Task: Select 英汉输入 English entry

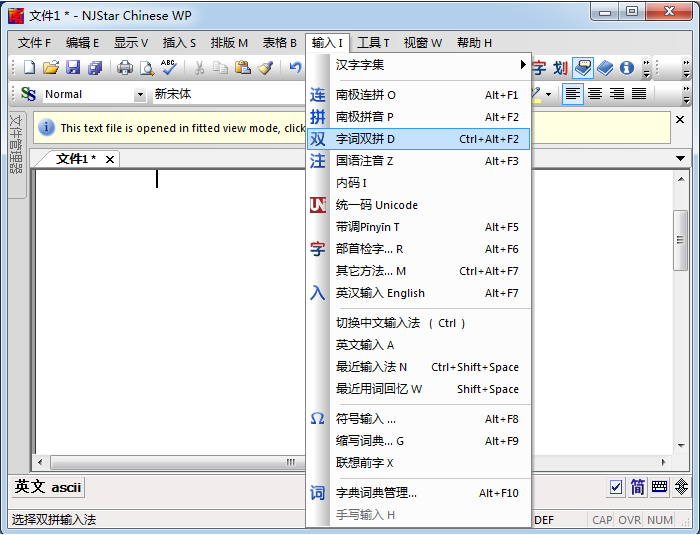Action: [418, 293]
